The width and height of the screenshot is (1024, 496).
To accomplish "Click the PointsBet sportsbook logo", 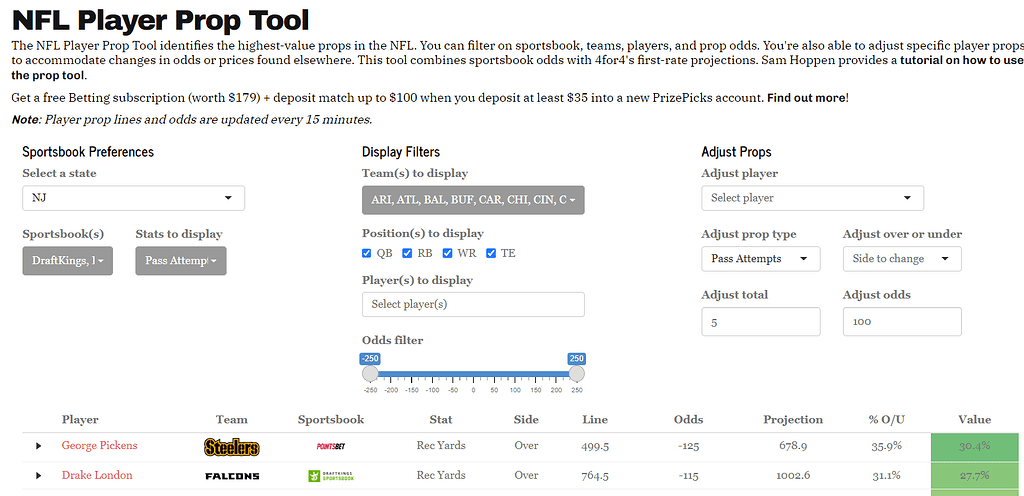I will coord(330,446).
